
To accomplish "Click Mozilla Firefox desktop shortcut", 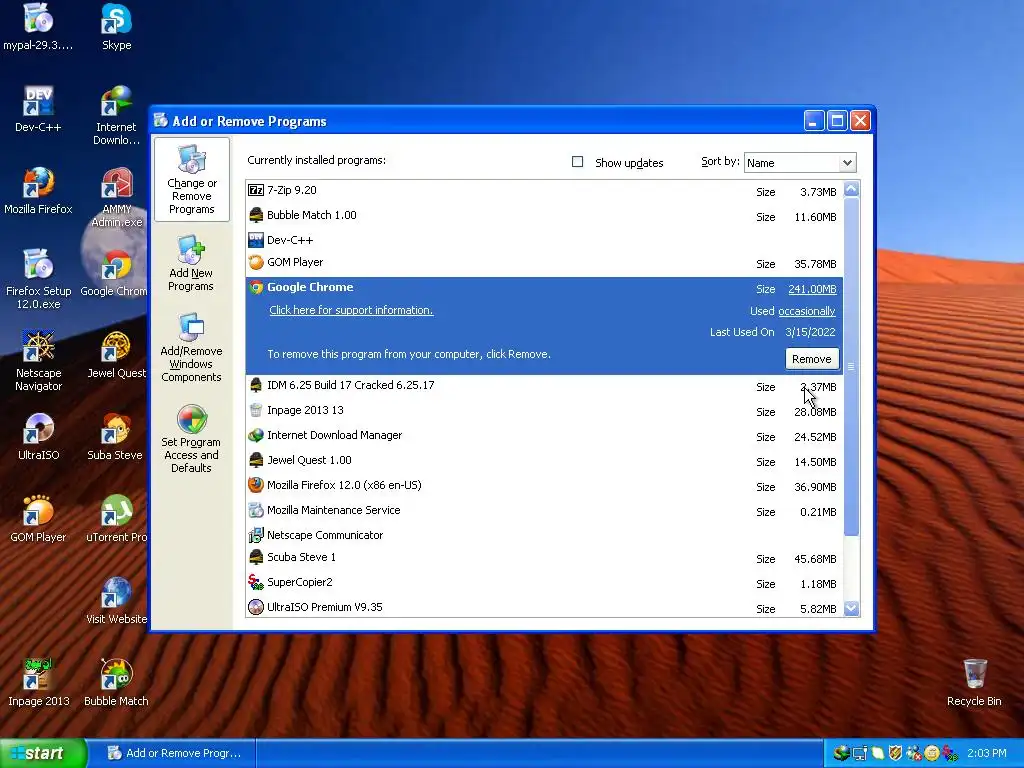I will tap(39, 191).
